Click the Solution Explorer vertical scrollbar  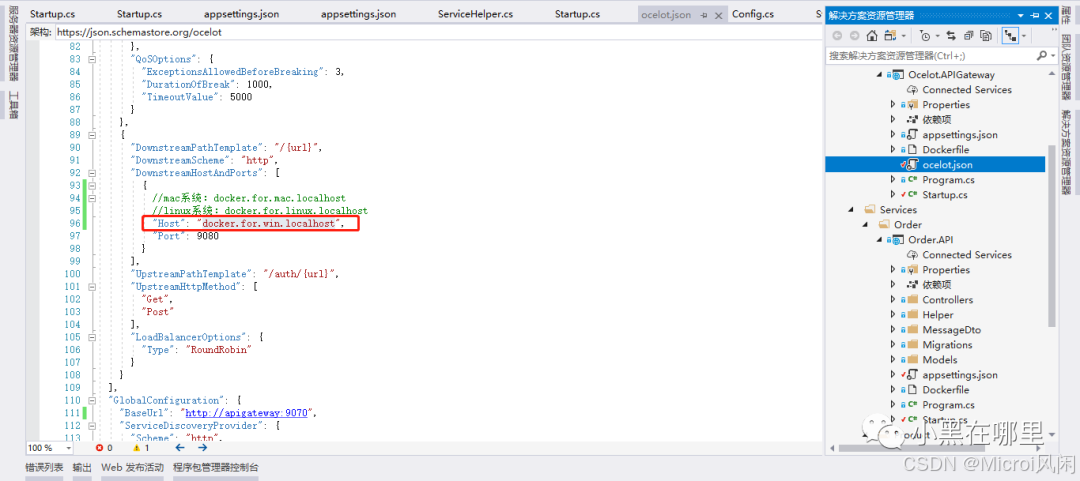pos(1051,234)
